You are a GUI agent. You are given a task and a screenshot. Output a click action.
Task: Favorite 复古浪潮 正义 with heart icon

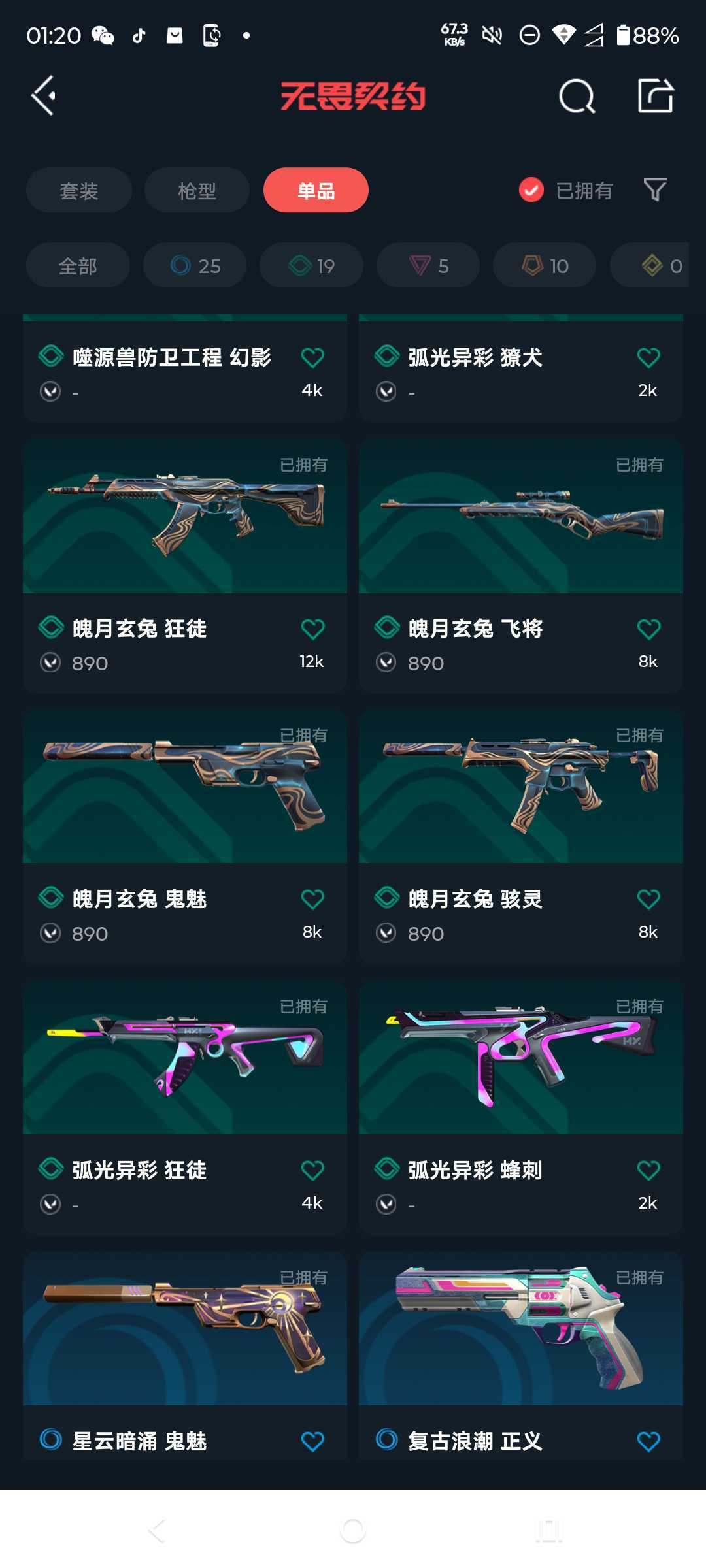click(648, 1441)
